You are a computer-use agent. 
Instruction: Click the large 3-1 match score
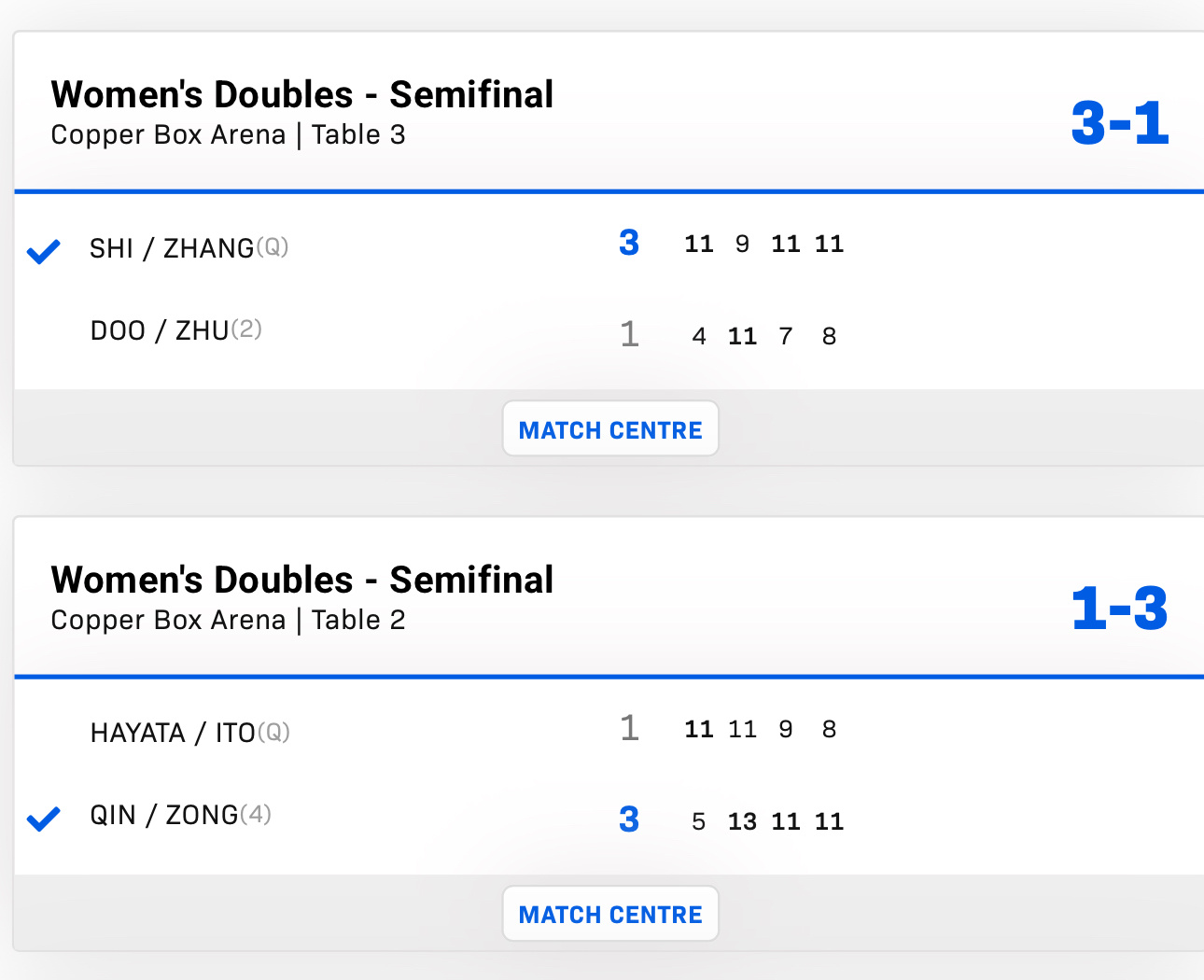(x=1119, y=123)
